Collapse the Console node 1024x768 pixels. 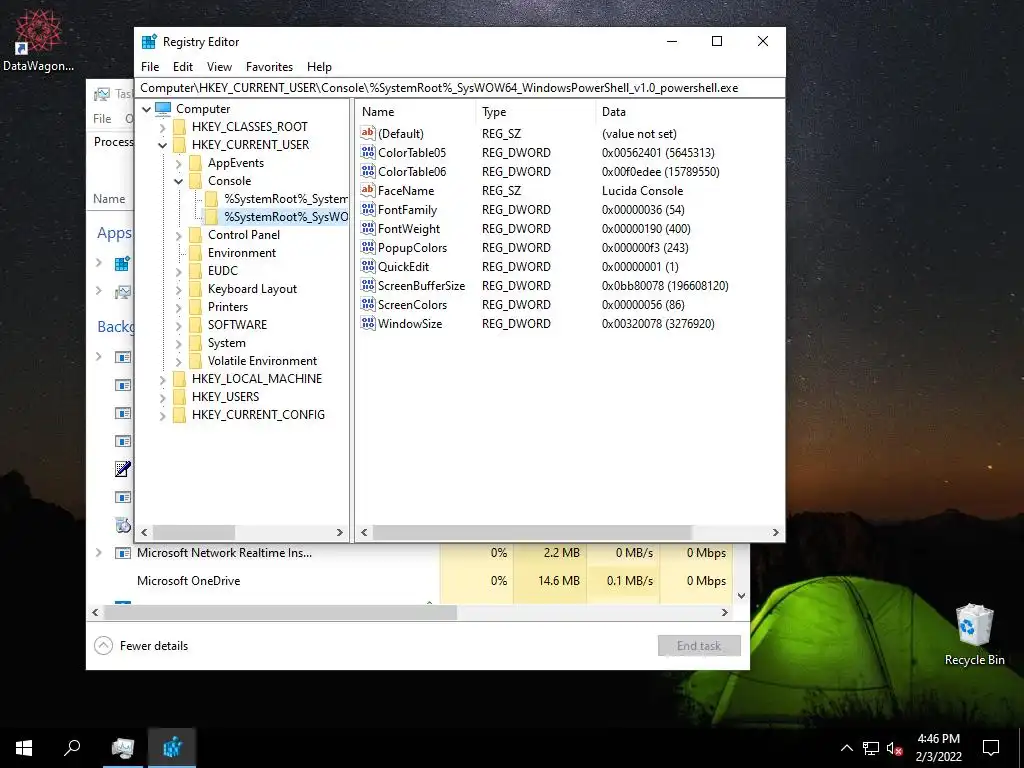178,181
